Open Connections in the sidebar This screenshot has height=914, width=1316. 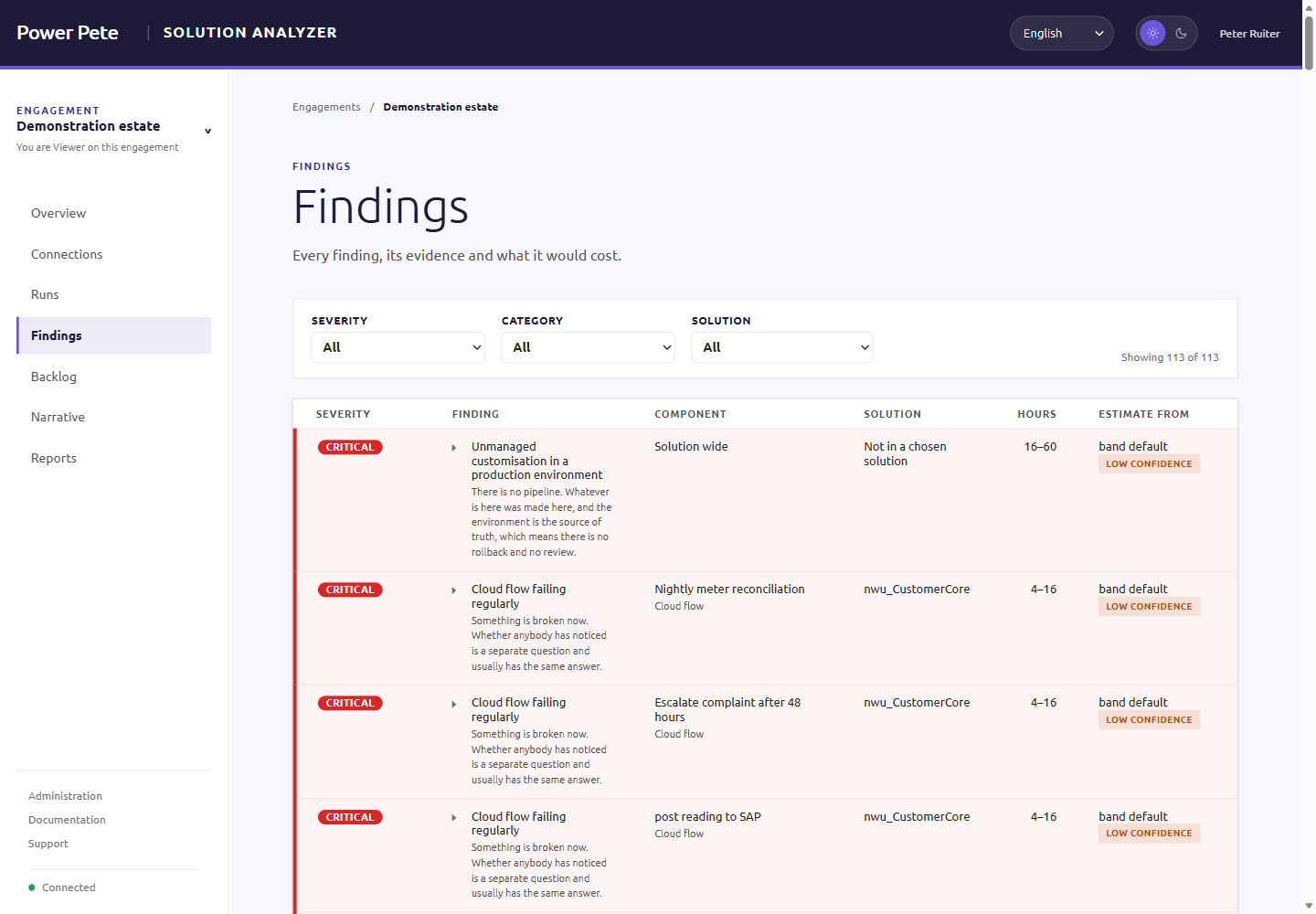(114, 254)
